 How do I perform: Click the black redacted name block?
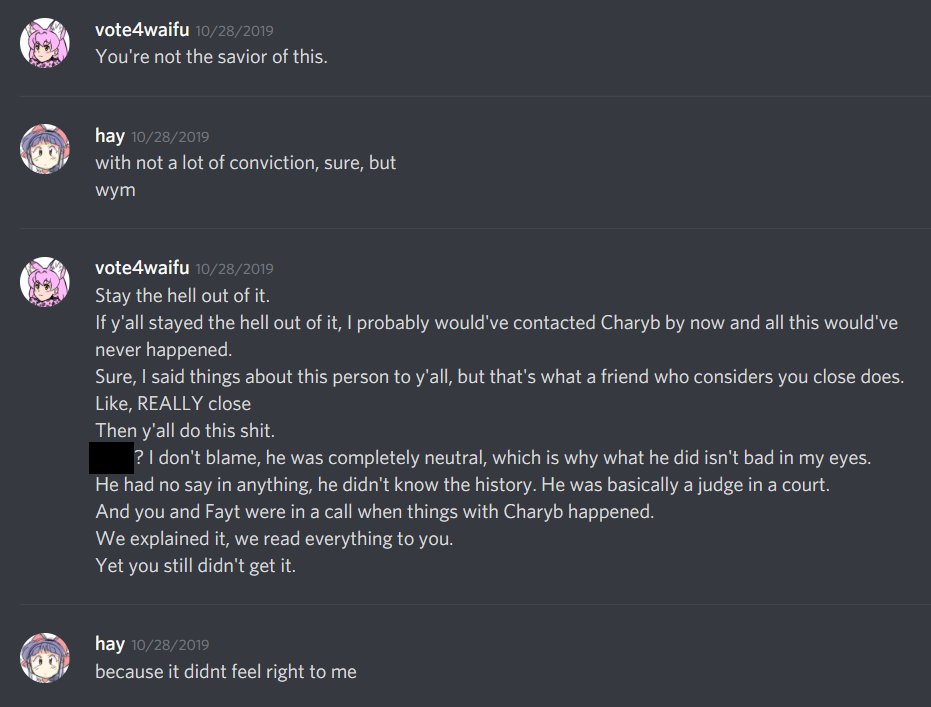111,458
